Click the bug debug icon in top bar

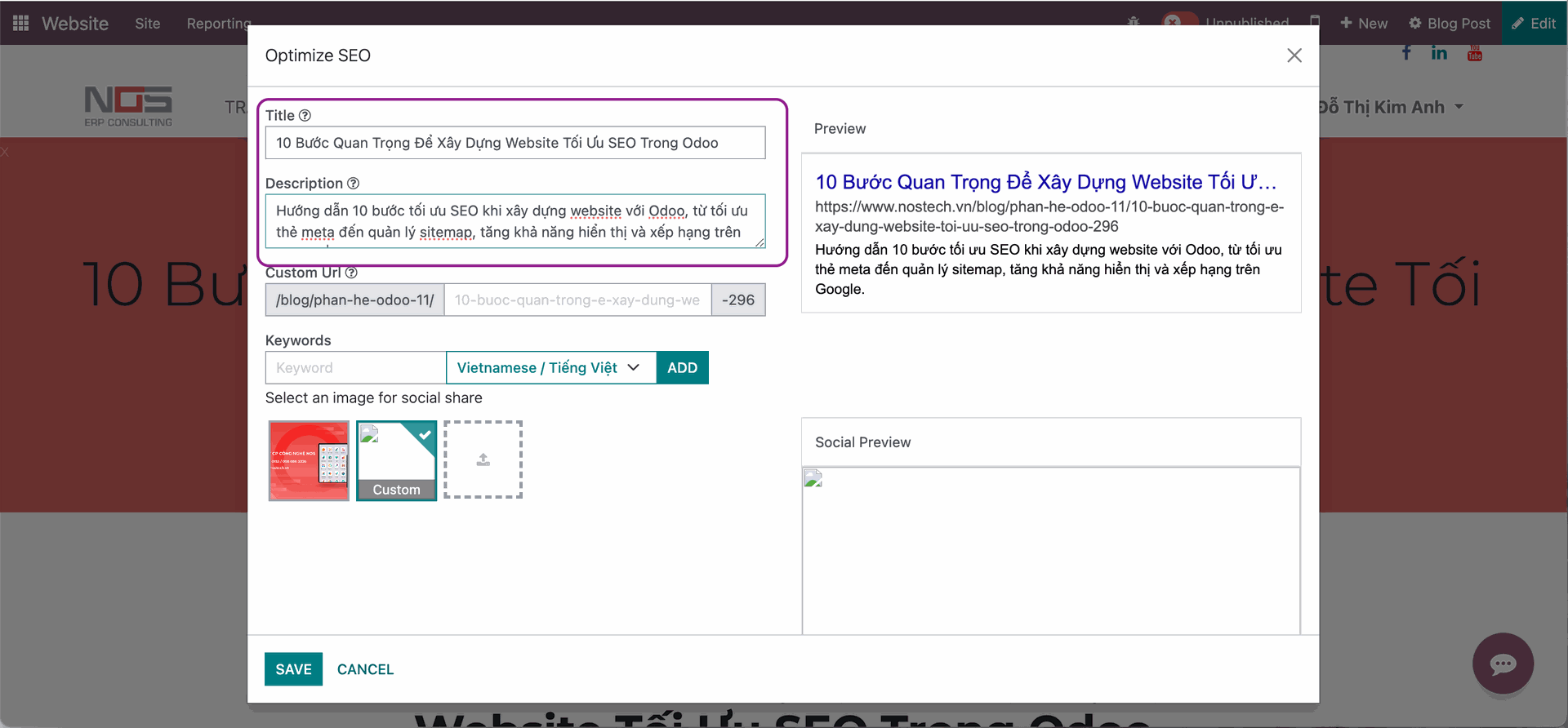(1134, 22)
